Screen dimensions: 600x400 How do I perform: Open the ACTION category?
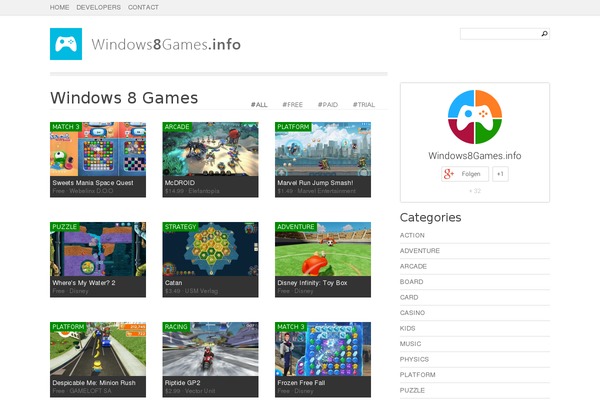pyautogui.click(x=412, y=235)
